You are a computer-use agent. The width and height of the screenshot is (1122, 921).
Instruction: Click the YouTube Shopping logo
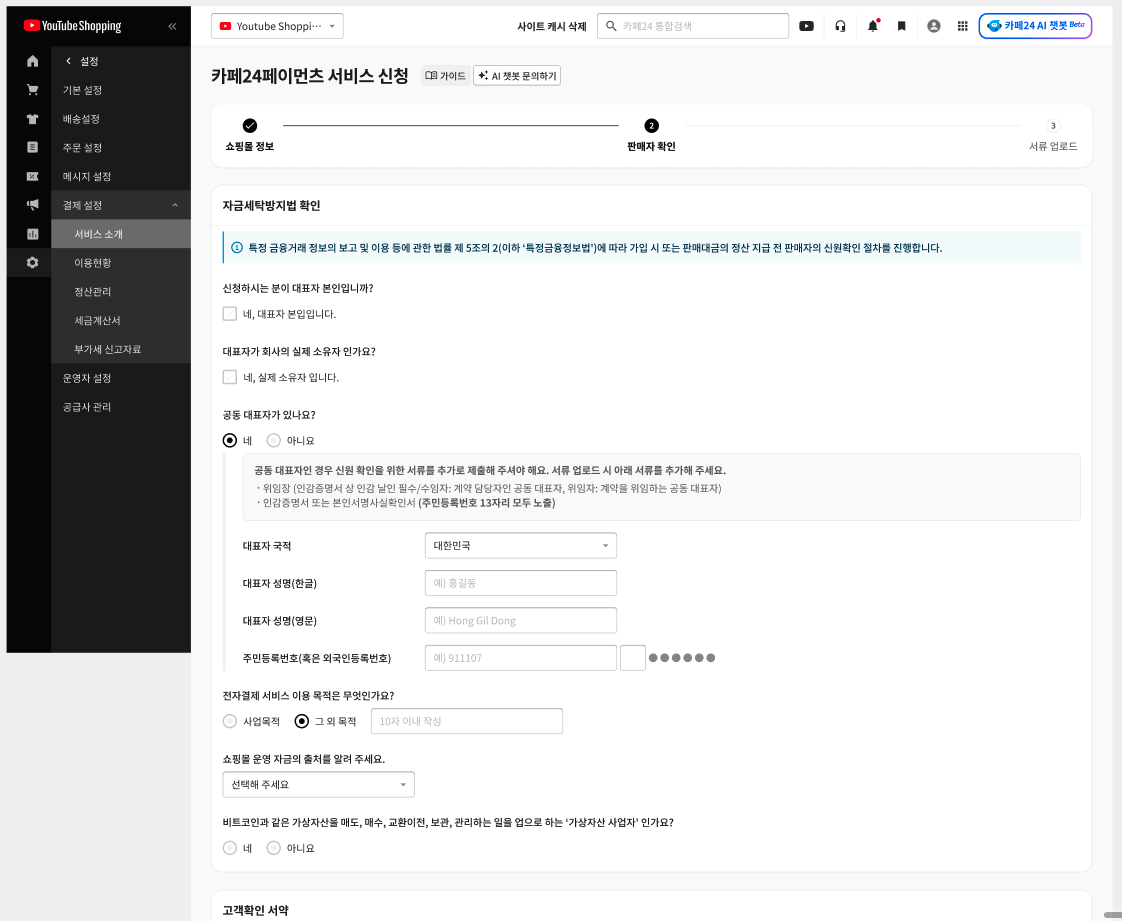click(72, 26)
